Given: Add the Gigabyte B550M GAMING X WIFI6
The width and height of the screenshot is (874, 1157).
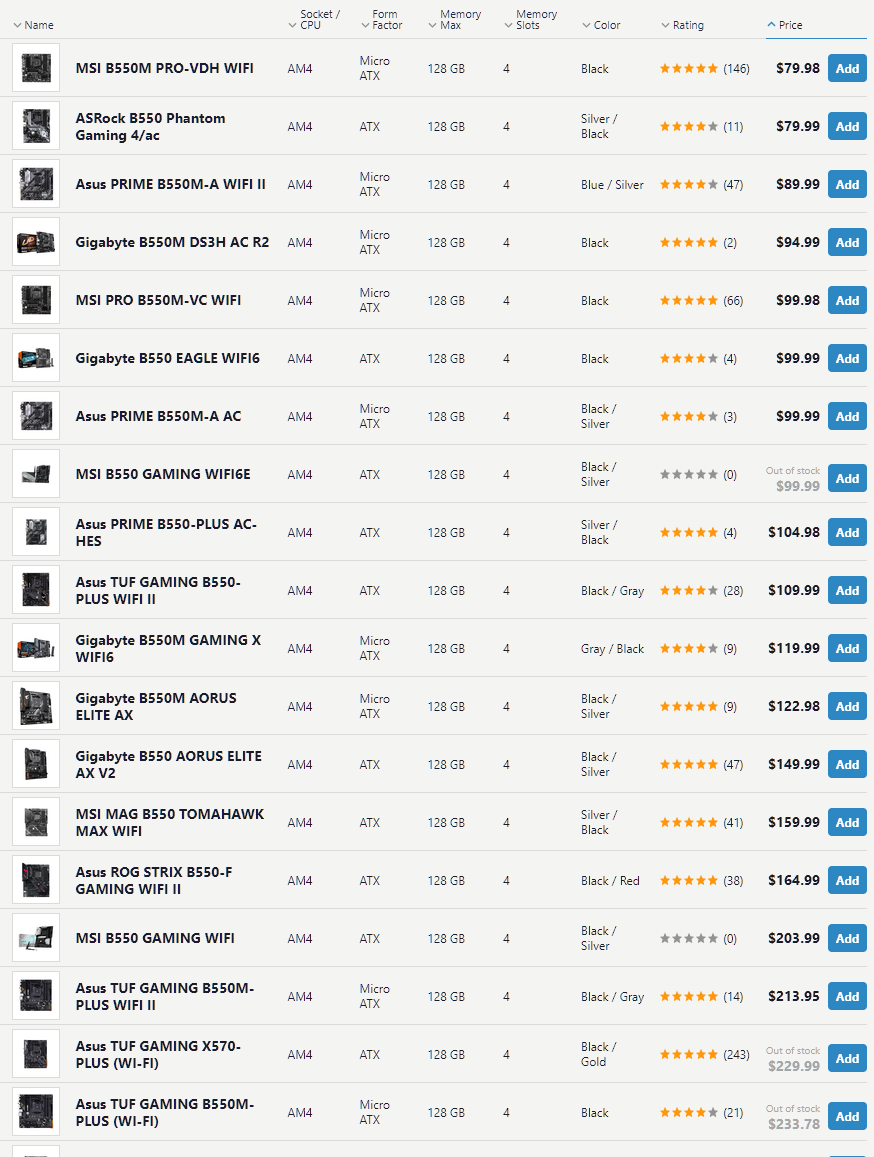Looking at the screenshot, I should point(847,649).
